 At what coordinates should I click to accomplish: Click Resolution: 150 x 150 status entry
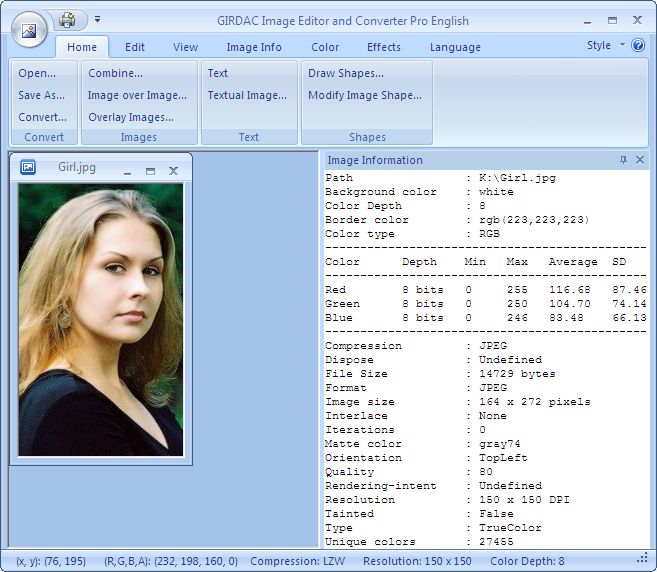click(x=417, y=561)
